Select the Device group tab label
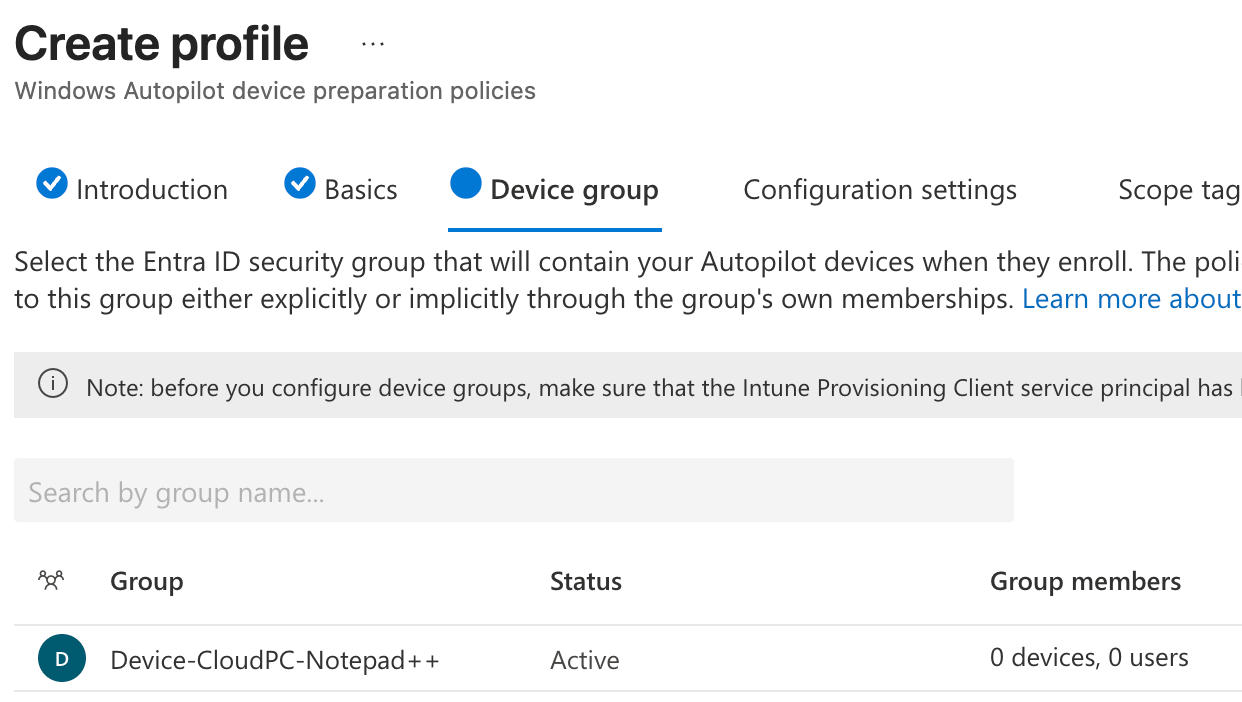 point(574,190)
